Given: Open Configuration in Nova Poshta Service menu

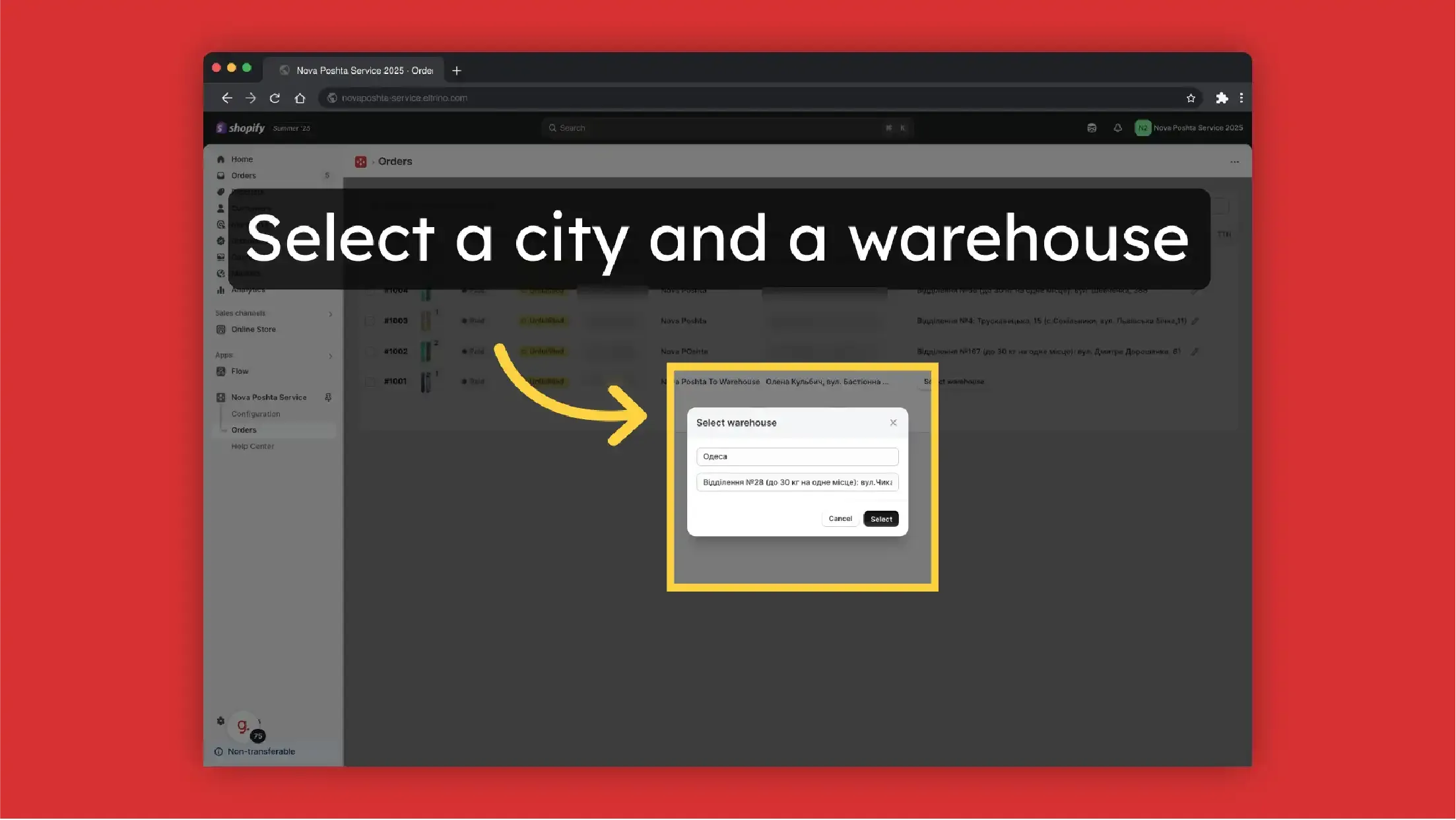Looking at the screenshot, I should pos(255,414).
